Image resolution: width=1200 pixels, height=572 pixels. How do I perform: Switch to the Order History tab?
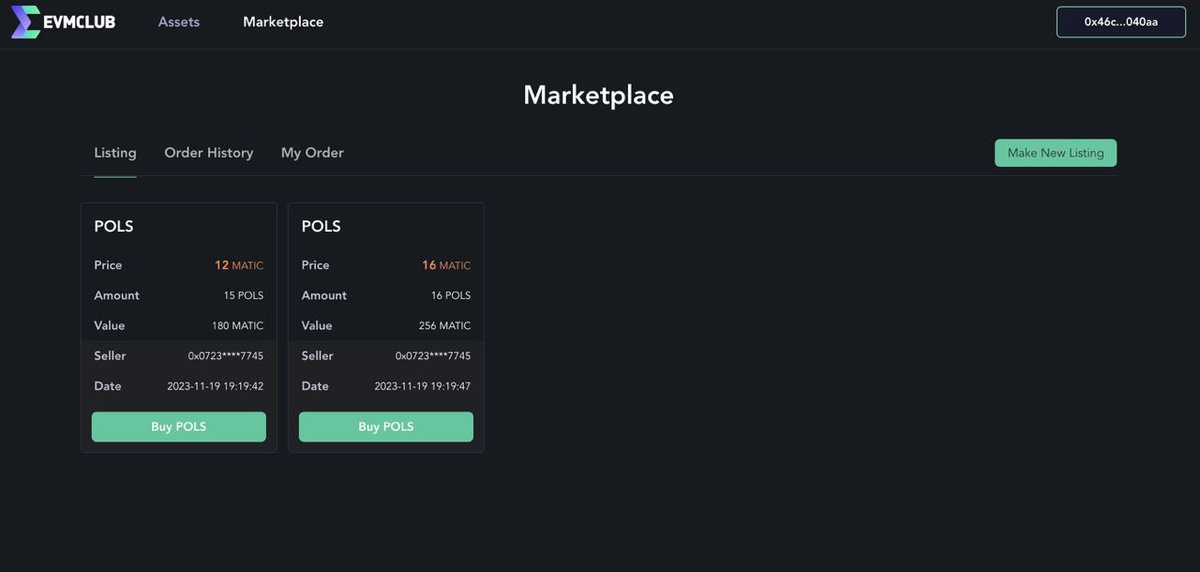209,153
